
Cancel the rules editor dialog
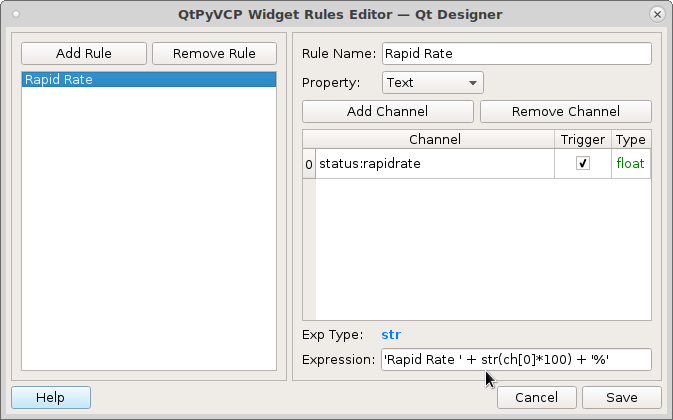[537, 398]
